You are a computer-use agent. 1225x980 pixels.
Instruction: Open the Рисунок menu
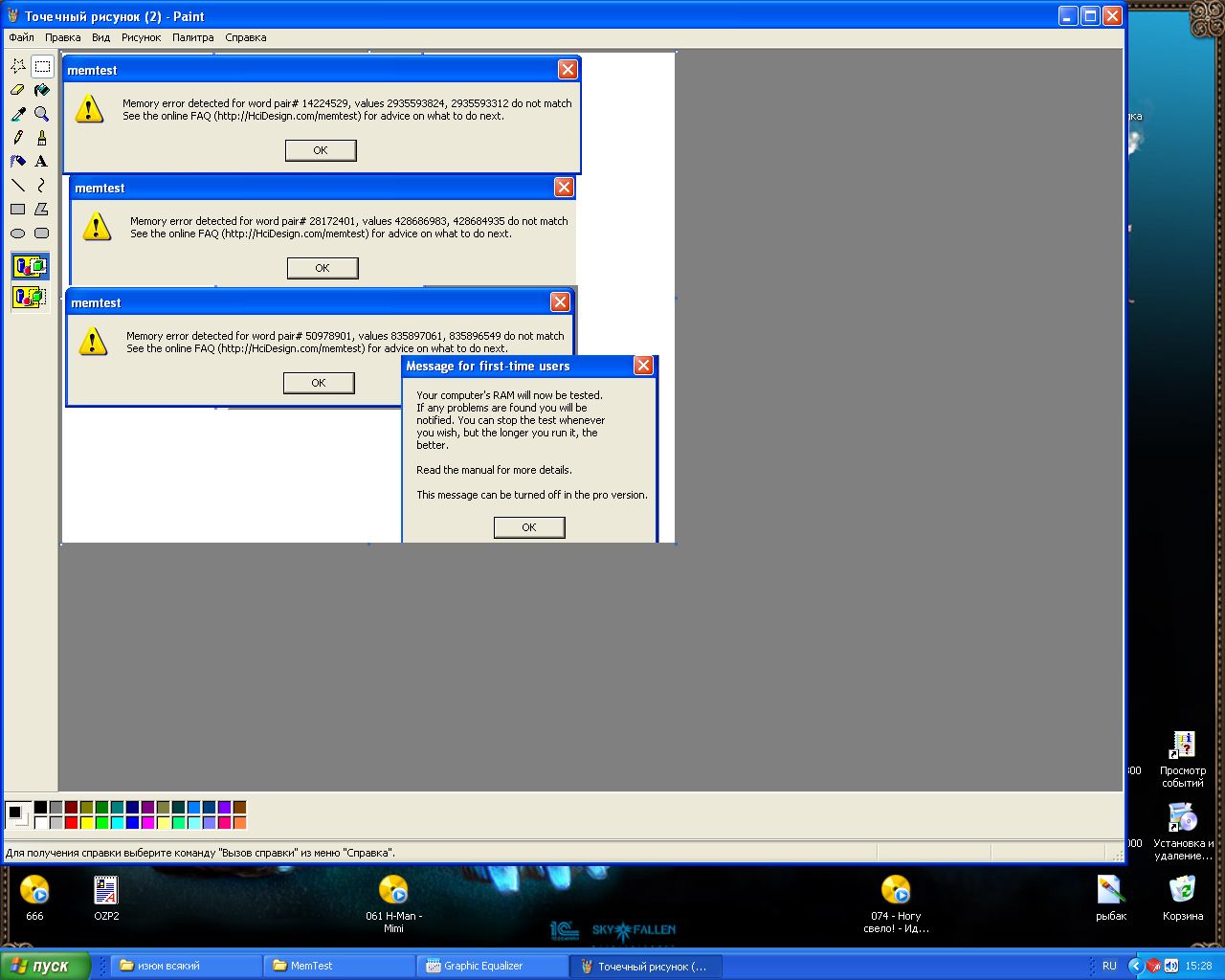coord(142,38)
